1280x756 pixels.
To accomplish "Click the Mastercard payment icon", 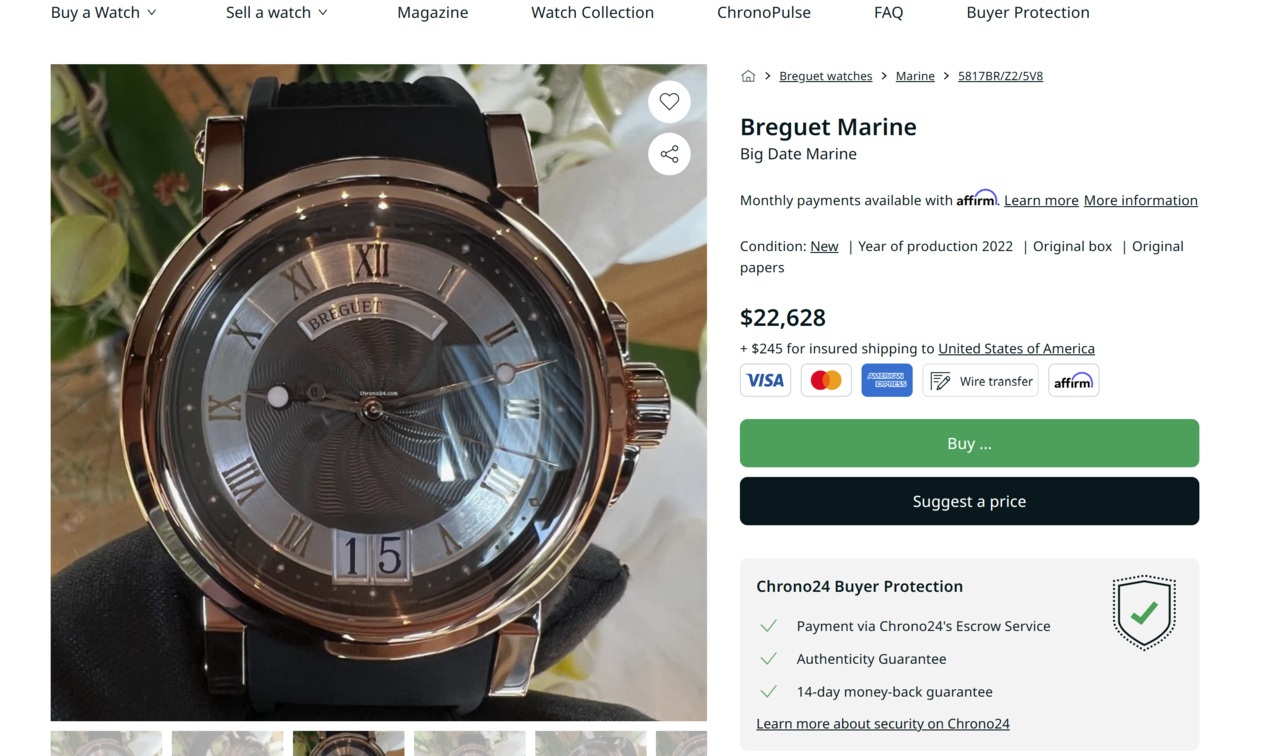I will tap(826, 381).
